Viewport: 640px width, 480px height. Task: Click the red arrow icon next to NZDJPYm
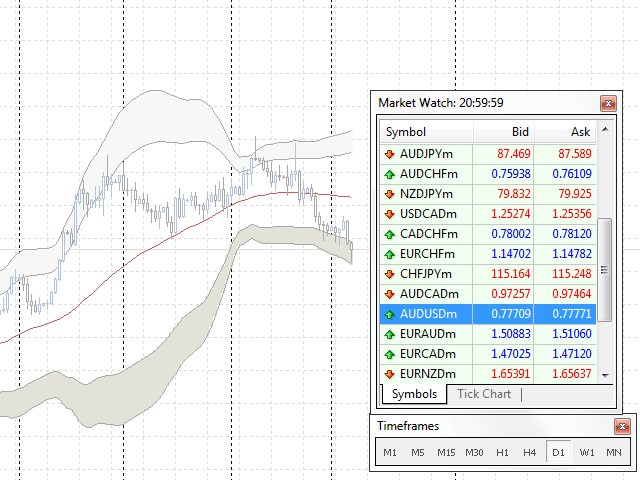[x=390, y=194]
